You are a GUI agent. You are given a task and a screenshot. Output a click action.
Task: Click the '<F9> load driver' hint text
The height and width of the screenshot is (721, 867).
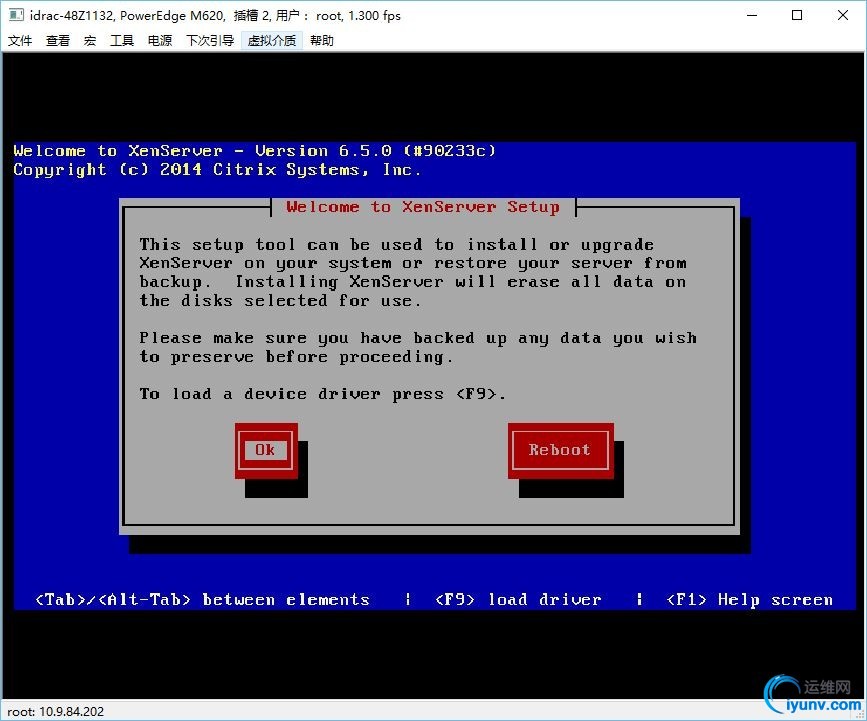(518, 600)
